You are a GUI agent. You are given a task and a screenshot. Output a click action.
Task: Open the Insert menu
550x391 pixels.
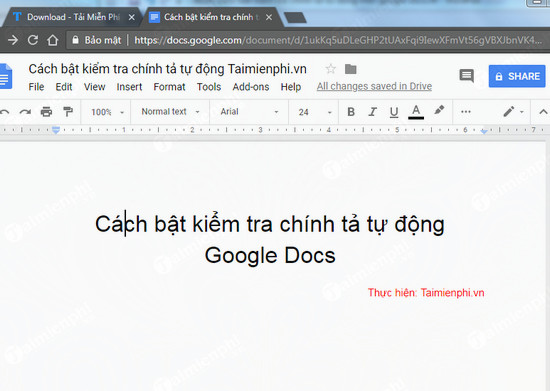[129, 87]
